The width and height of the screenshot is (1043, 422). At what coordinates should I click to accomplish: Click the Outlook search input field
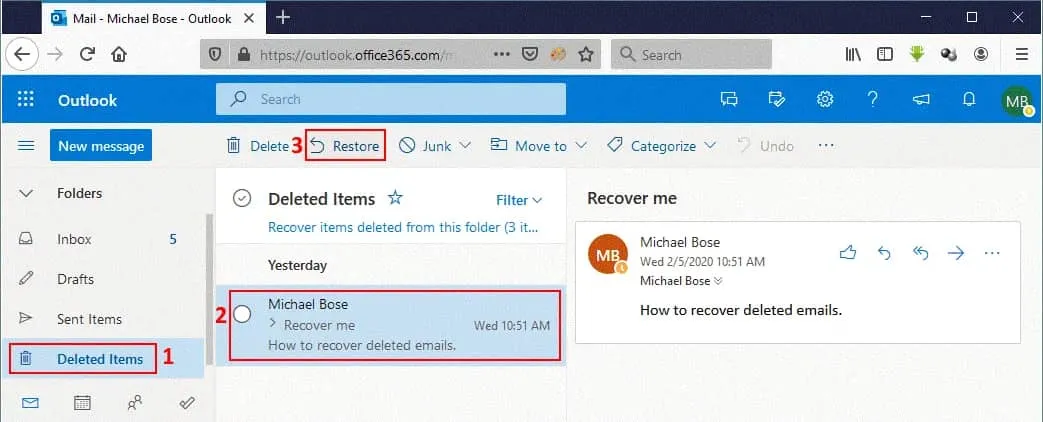pyautogui.click(x=400, y=99)
